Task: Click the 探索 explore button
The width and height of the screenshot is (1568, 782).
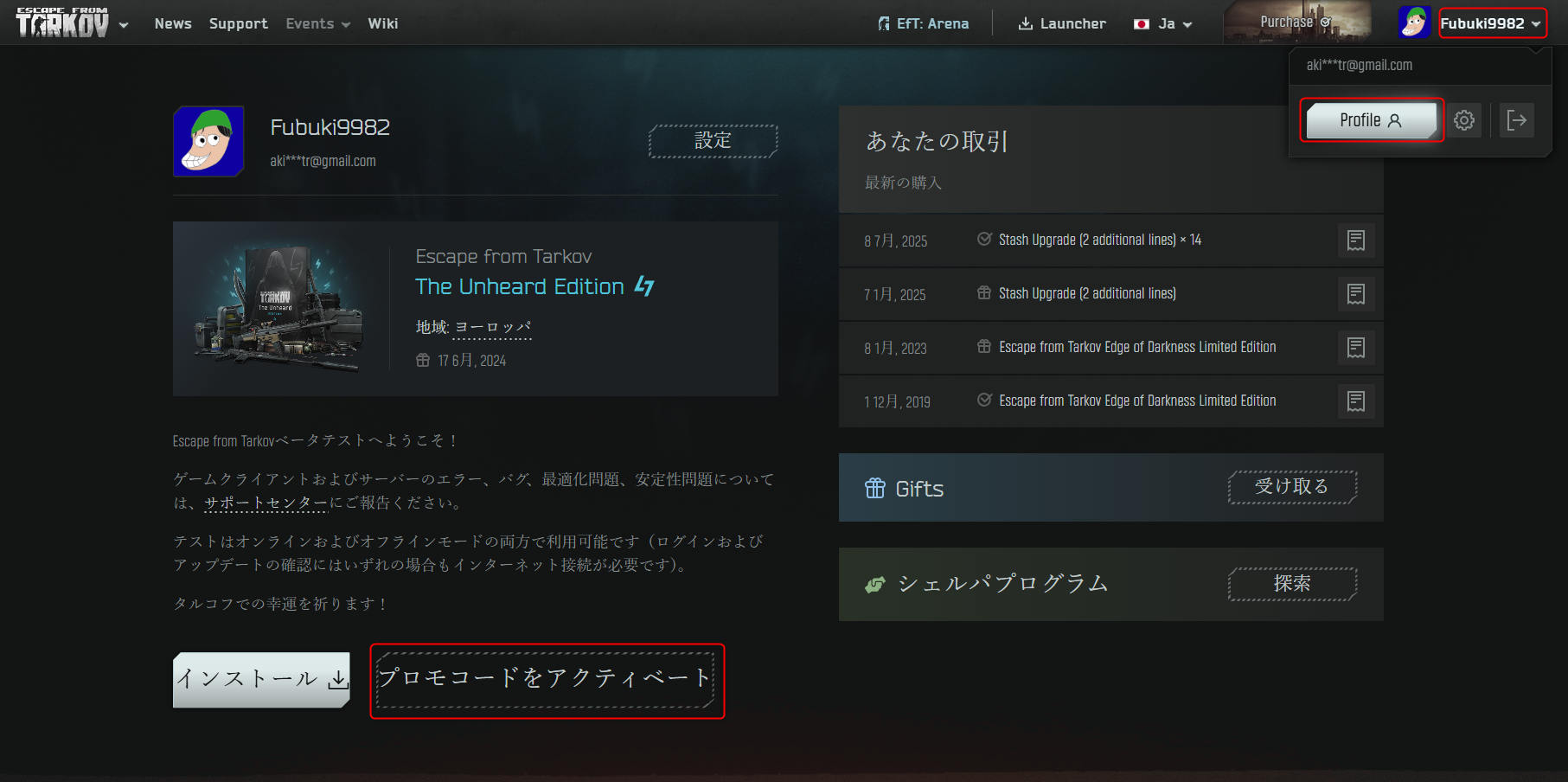Action: tap(1292, 584)
